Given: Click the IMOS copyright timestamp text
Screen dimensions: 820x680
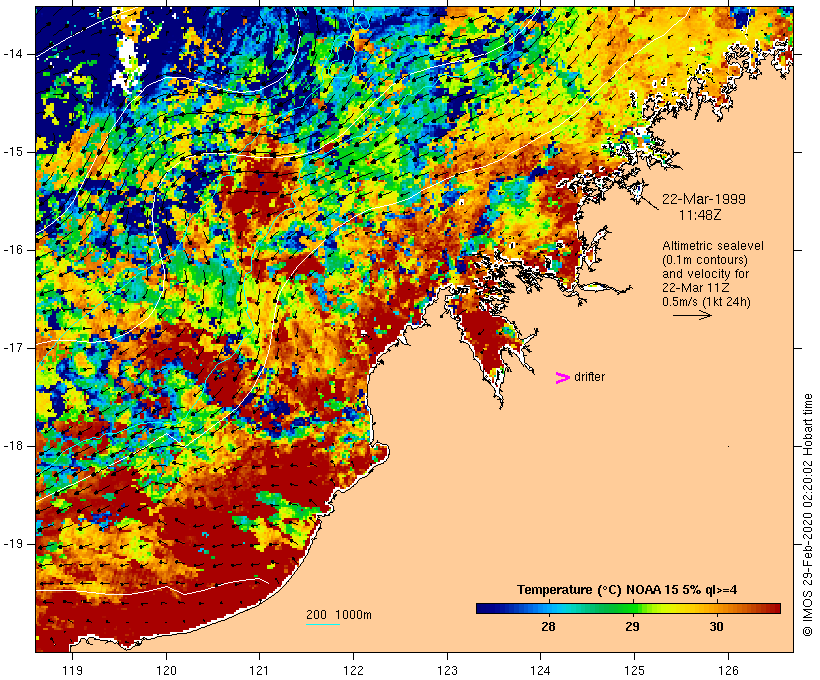Looking at the screenshot, I should click(808, 515).
